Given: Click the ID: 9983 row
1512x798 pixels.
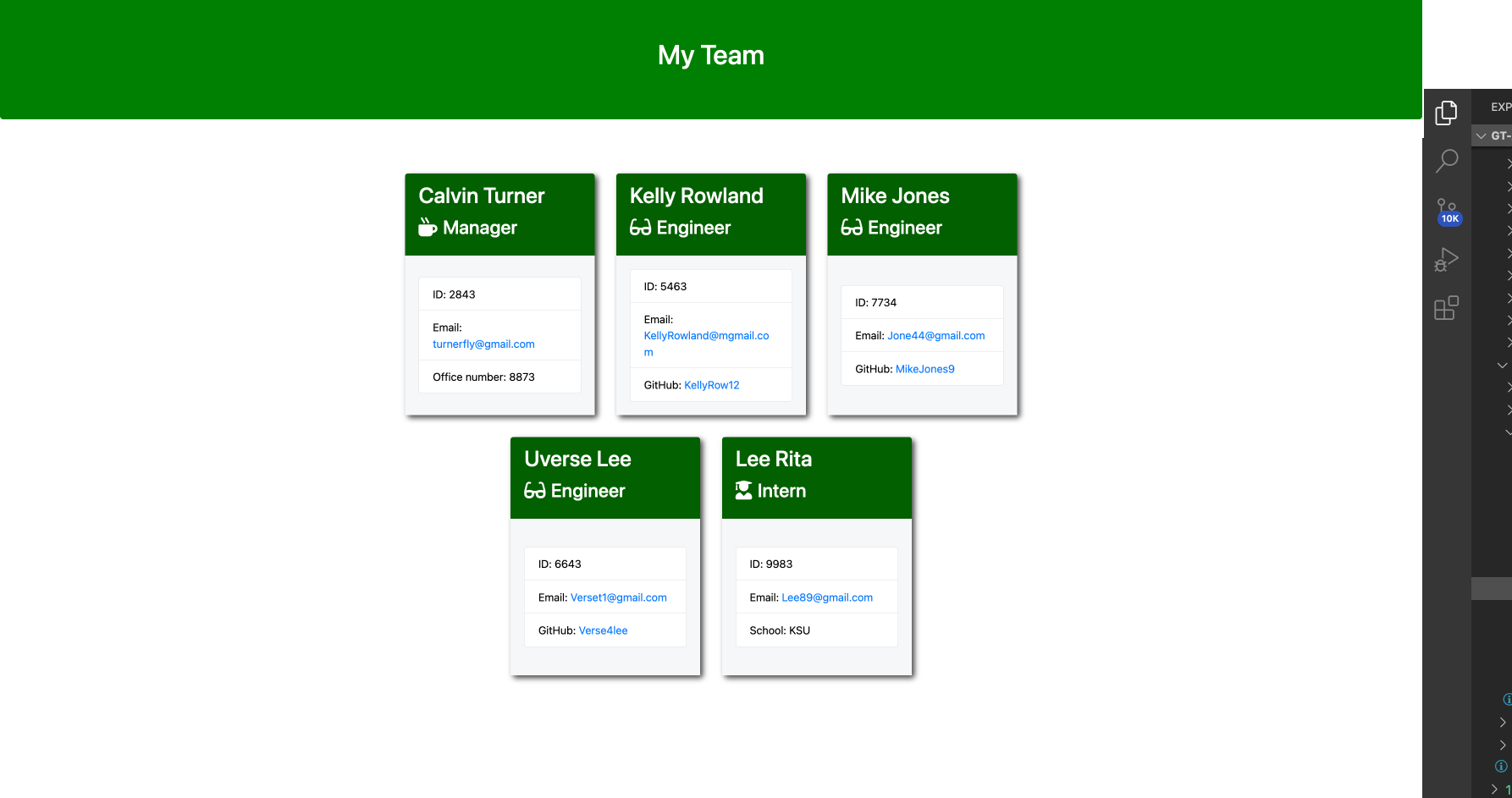Looking at the screenshot, I should tap(817, 564).
